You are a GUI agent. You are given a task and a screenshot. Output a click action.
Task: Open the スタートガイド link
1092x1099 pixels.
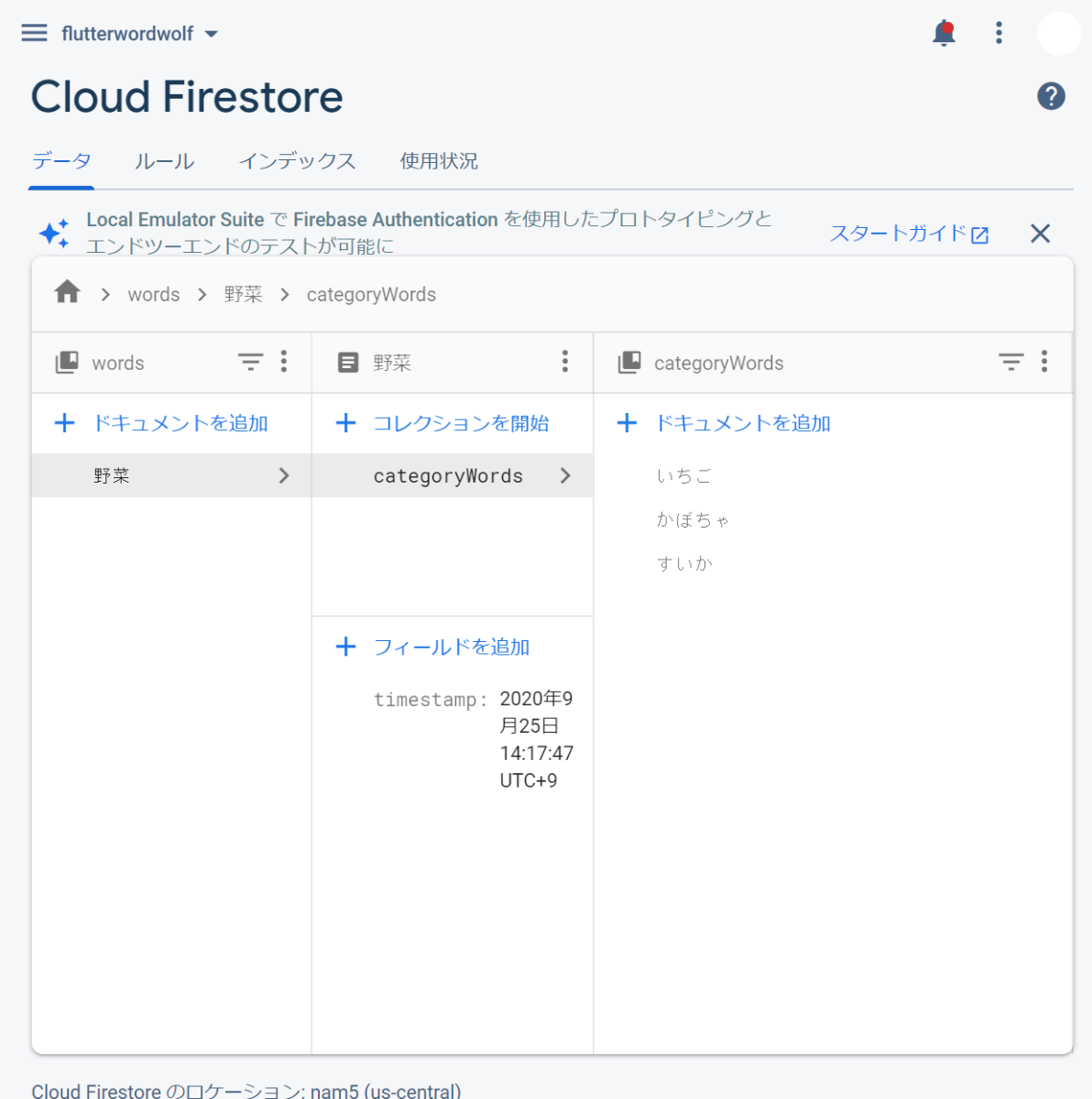909,234
